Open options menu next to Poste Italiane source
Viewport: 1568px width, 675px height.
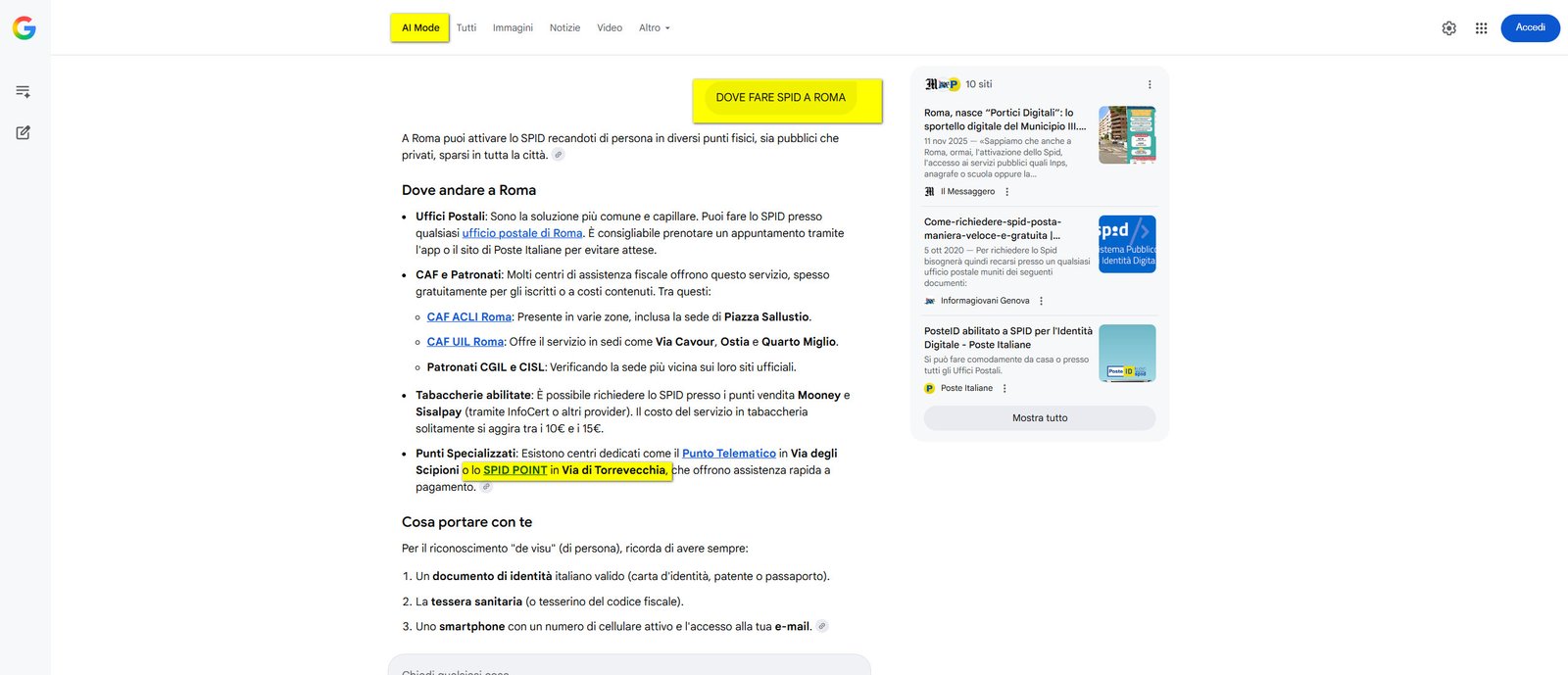tap(1004, 388)
